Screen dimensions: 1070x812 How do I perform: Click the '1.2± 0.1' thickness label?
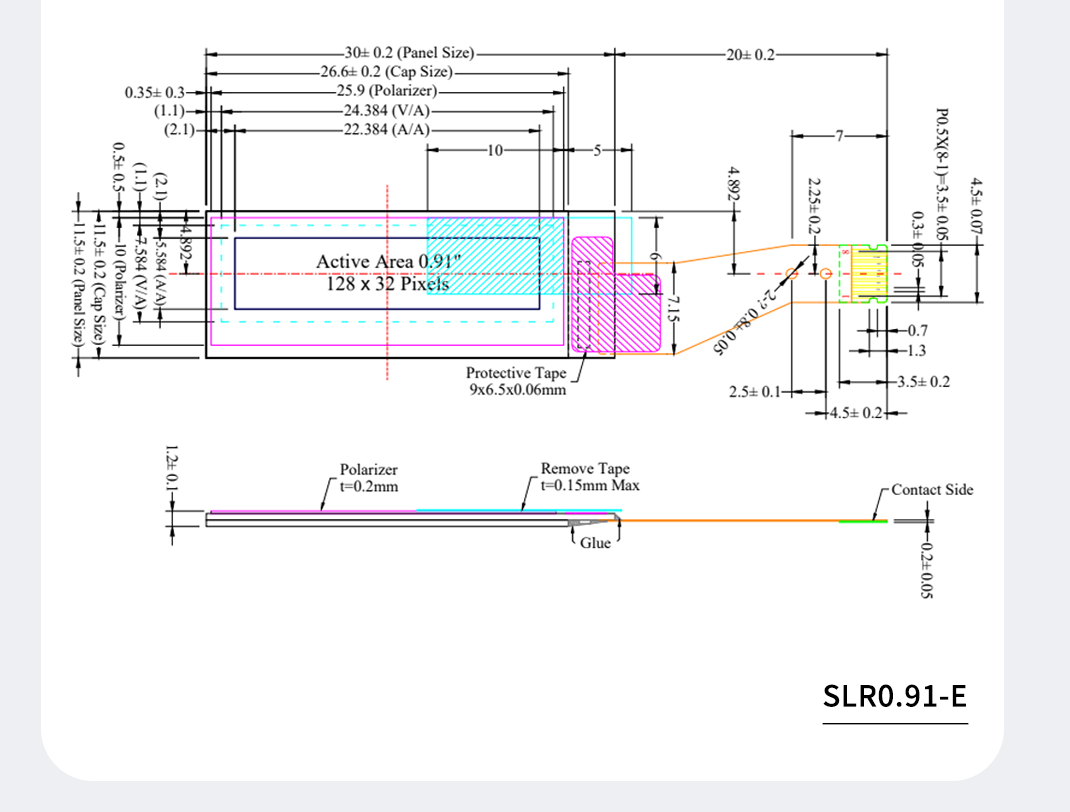click(172, 468)
